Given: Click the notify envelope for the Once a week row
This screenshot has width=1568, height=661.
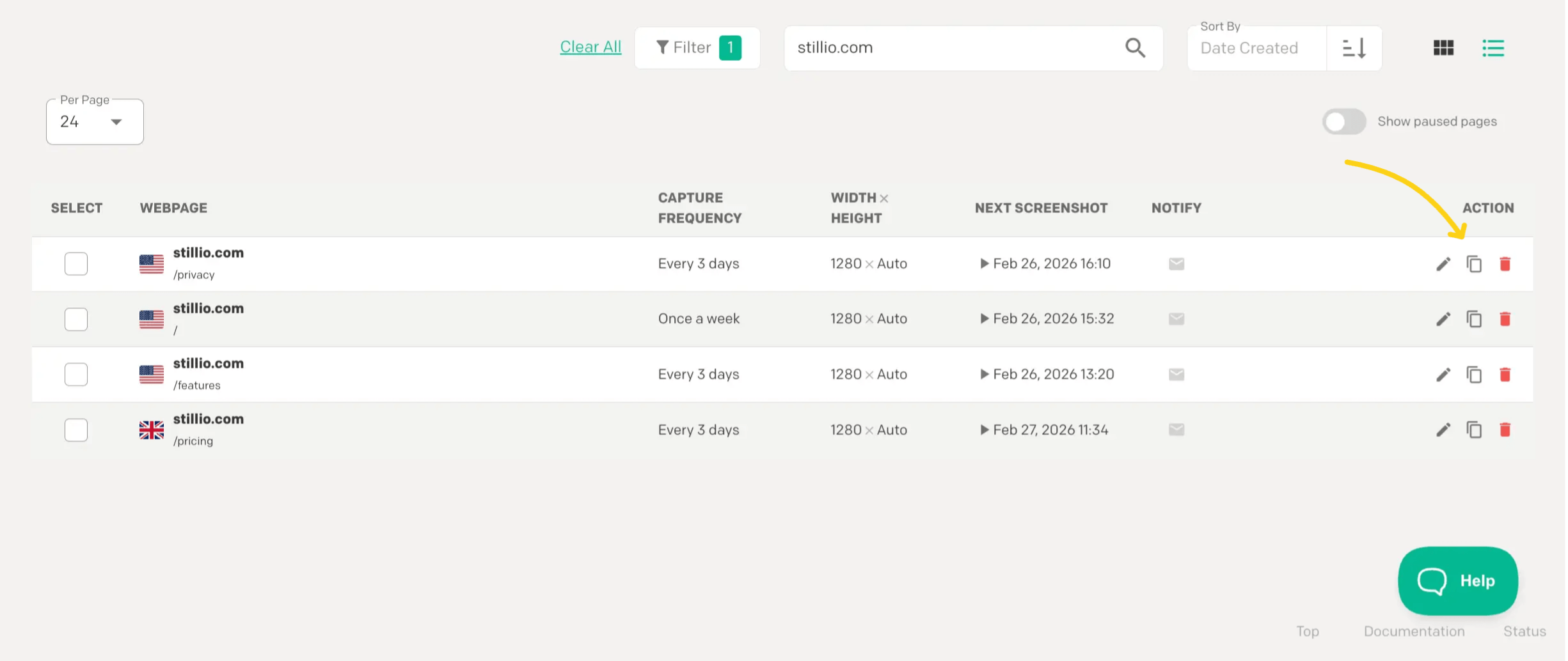Looking at the screenshot, I should pos(1176,318).
